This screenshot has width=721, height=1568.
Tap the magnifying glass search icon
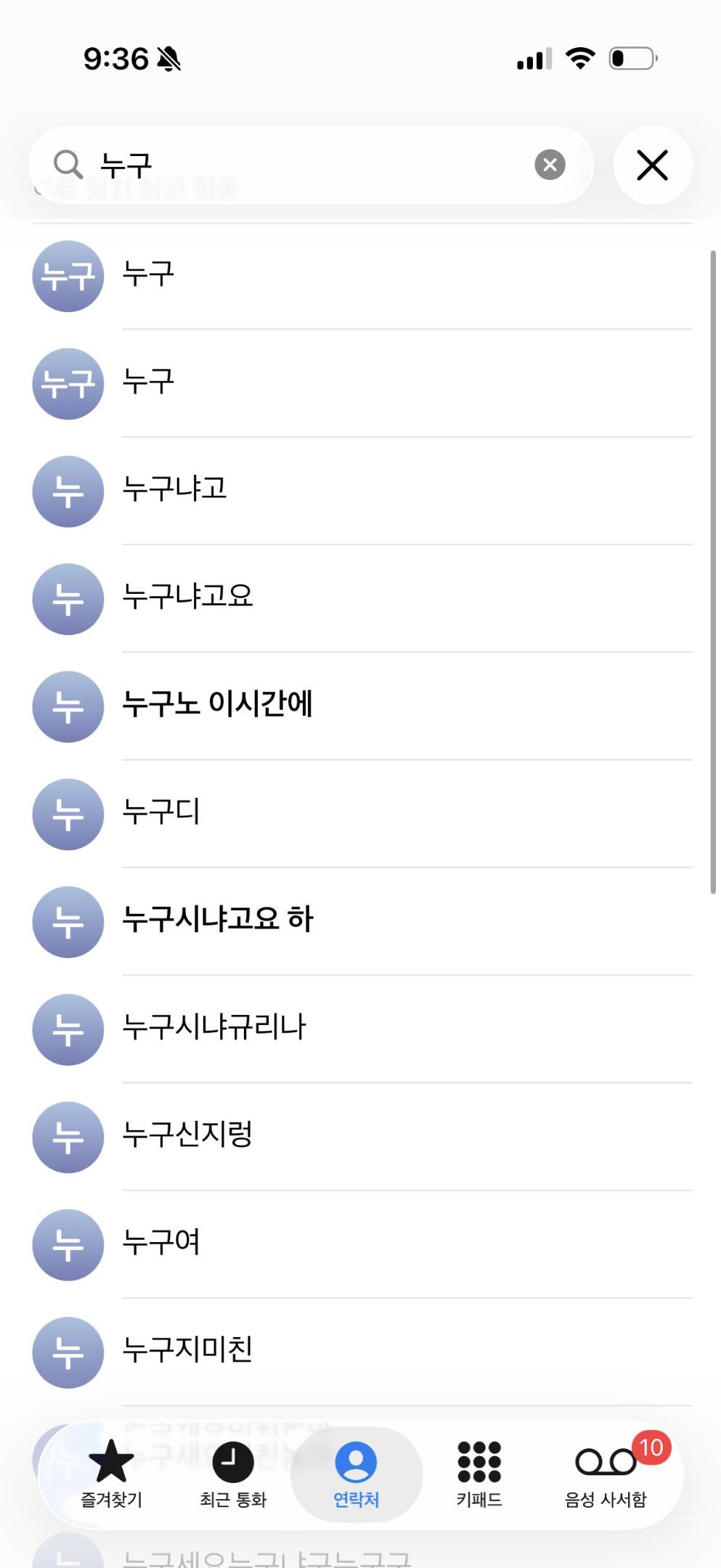coord(68,165)
